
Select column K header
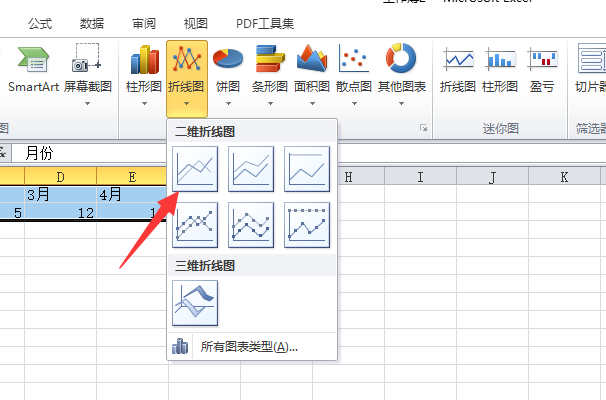pos(564,177)
